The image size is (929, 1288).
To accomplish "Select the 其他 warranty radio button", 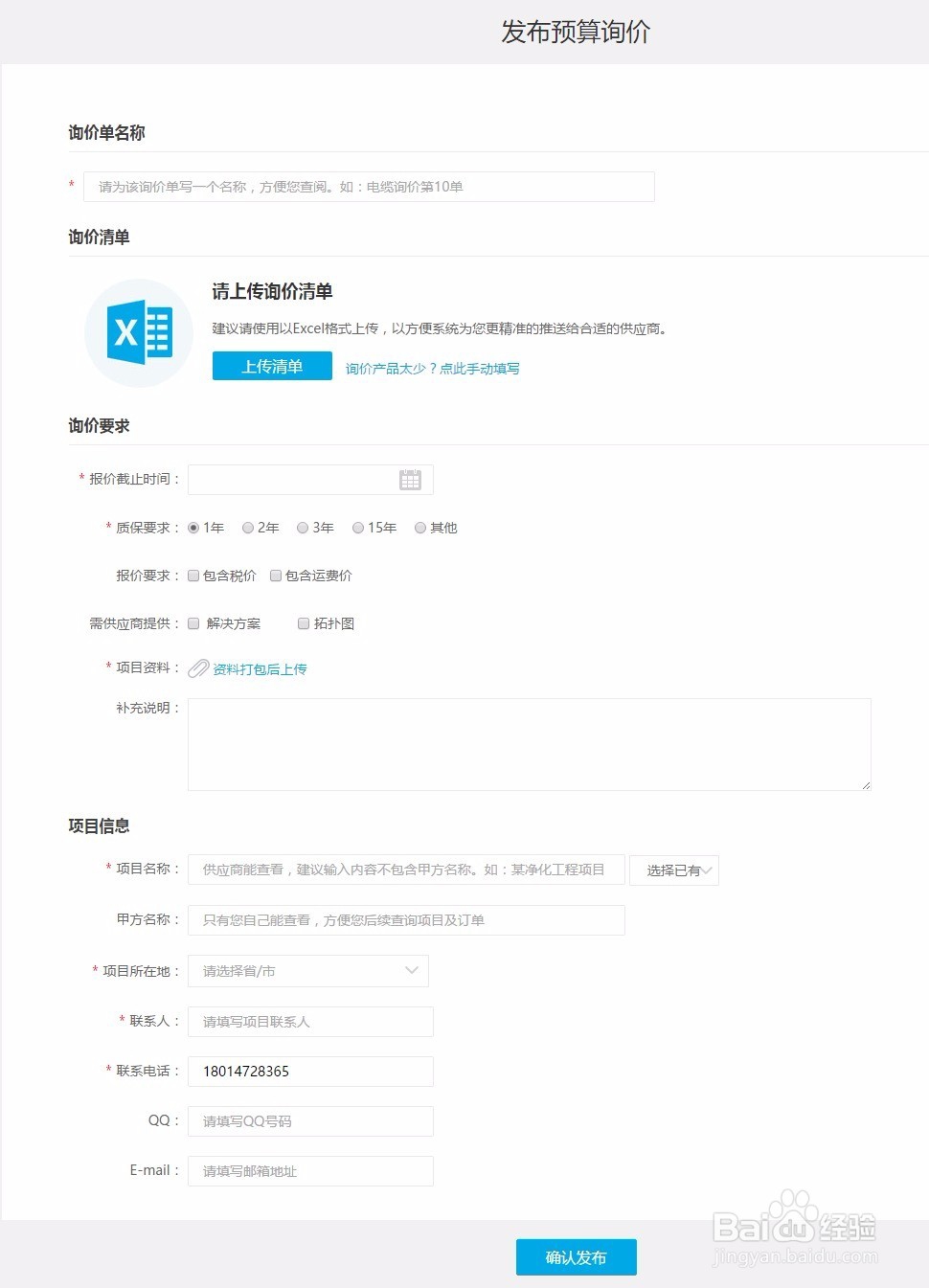I will point(420,528).
